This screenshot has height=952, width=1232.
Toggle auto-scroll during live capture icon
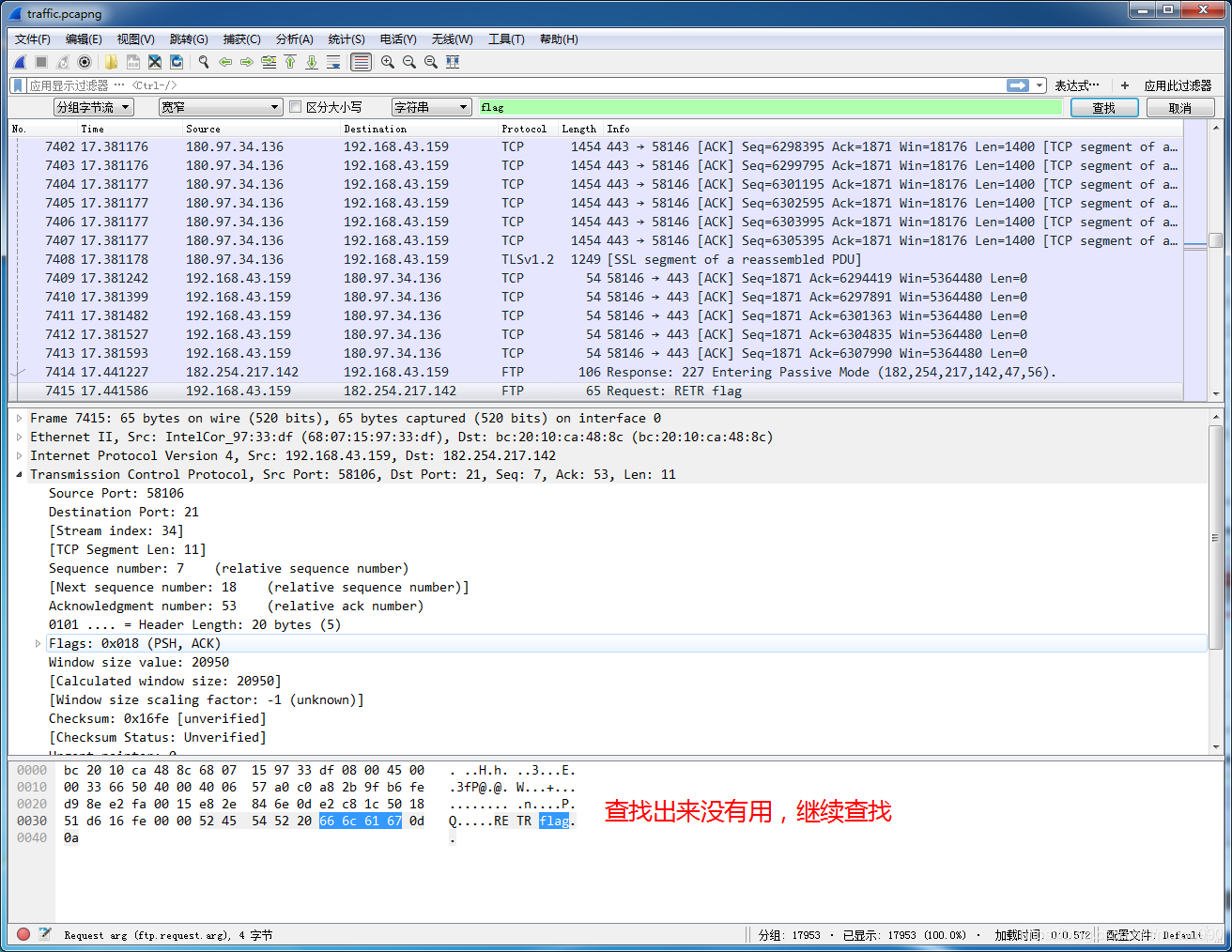(x=333, y=62)
